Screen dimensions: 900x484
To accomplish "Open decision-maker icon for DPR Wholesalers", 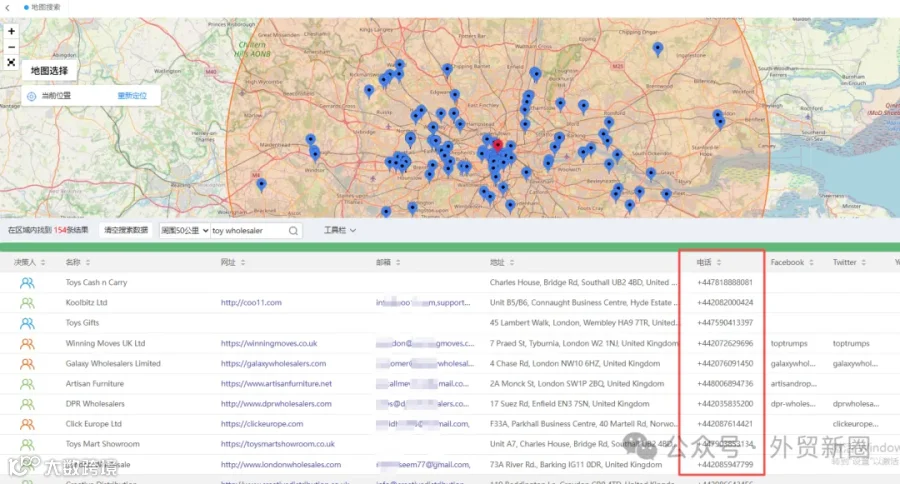I will 27,404.
